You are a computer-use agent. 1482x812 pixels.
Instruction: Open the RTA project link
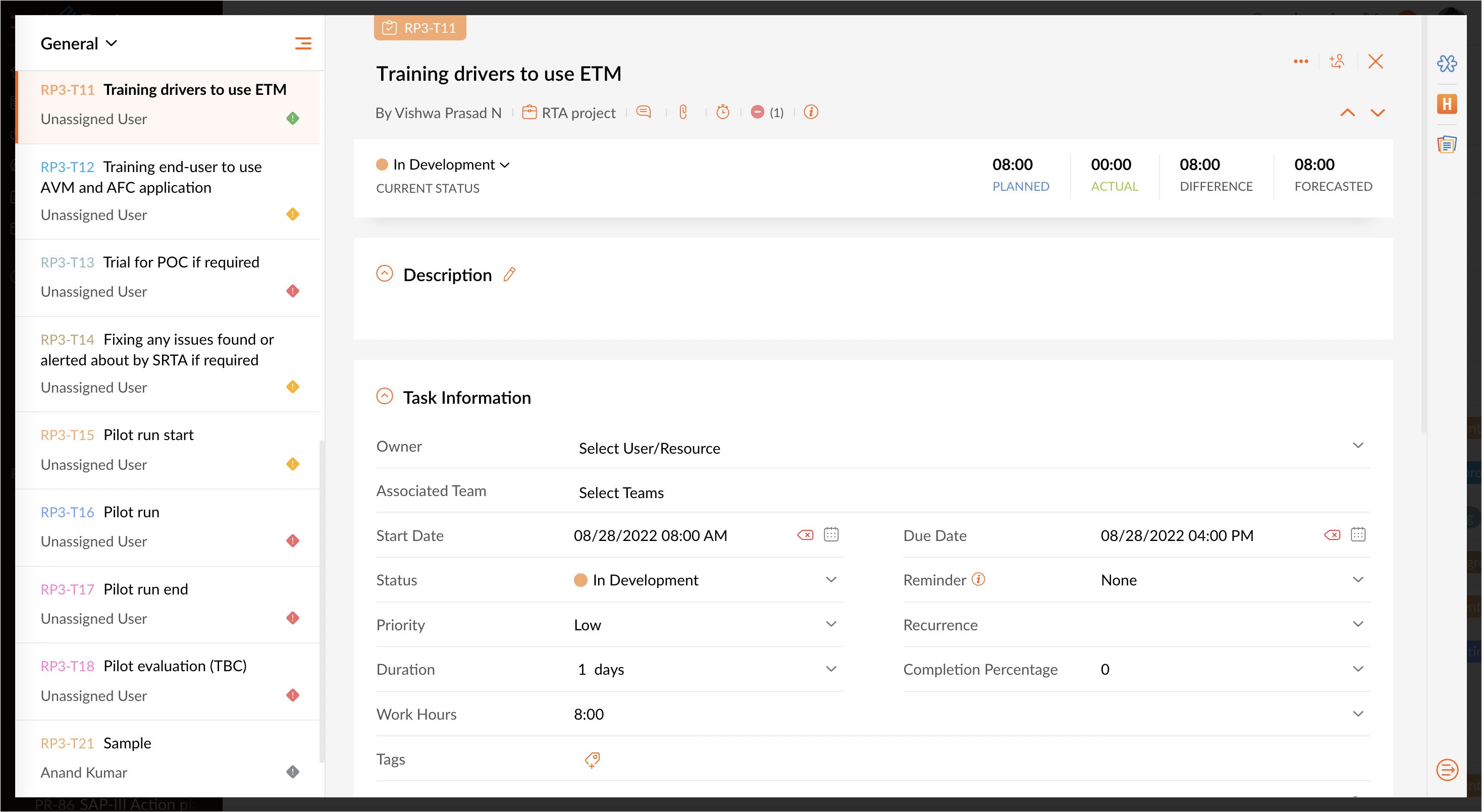point(577,113)
